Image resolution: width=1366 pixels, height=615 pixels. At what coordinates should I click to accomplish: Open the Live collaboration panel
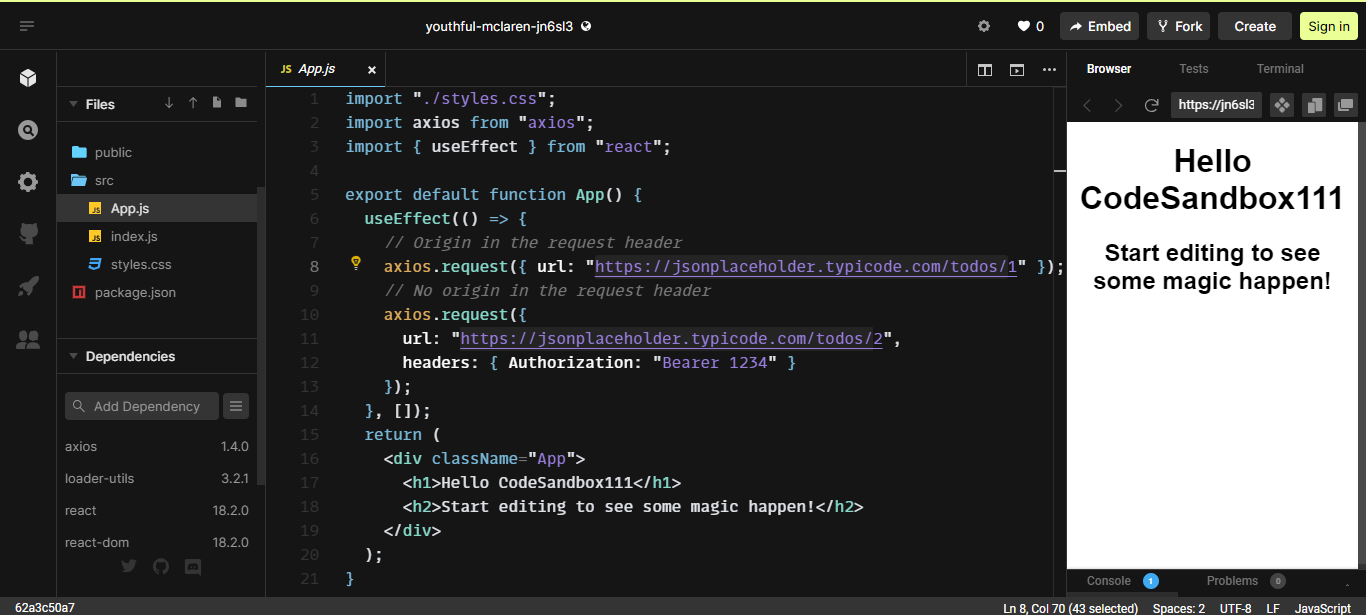[x=27, y=339]
